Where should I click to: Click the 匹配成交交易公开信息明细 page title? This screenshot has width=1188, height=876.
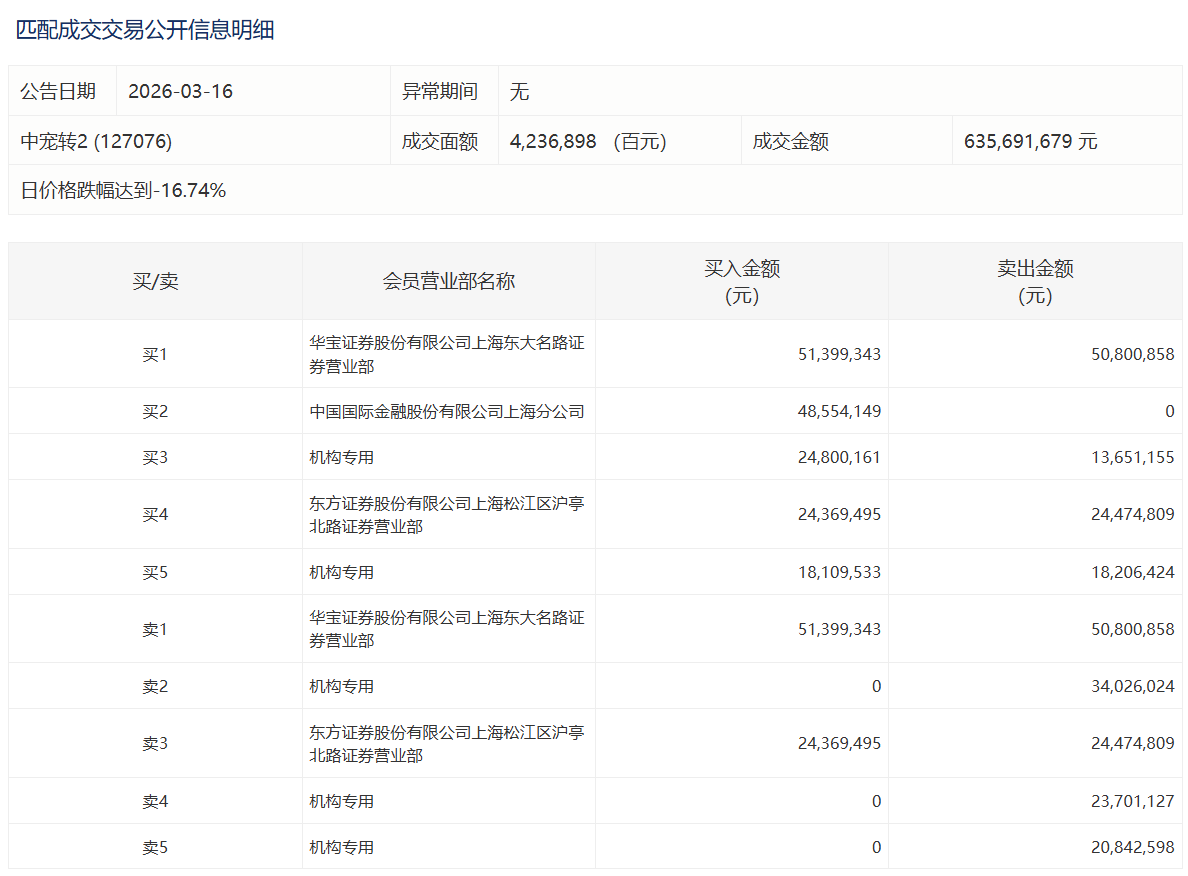coord(145,30)
